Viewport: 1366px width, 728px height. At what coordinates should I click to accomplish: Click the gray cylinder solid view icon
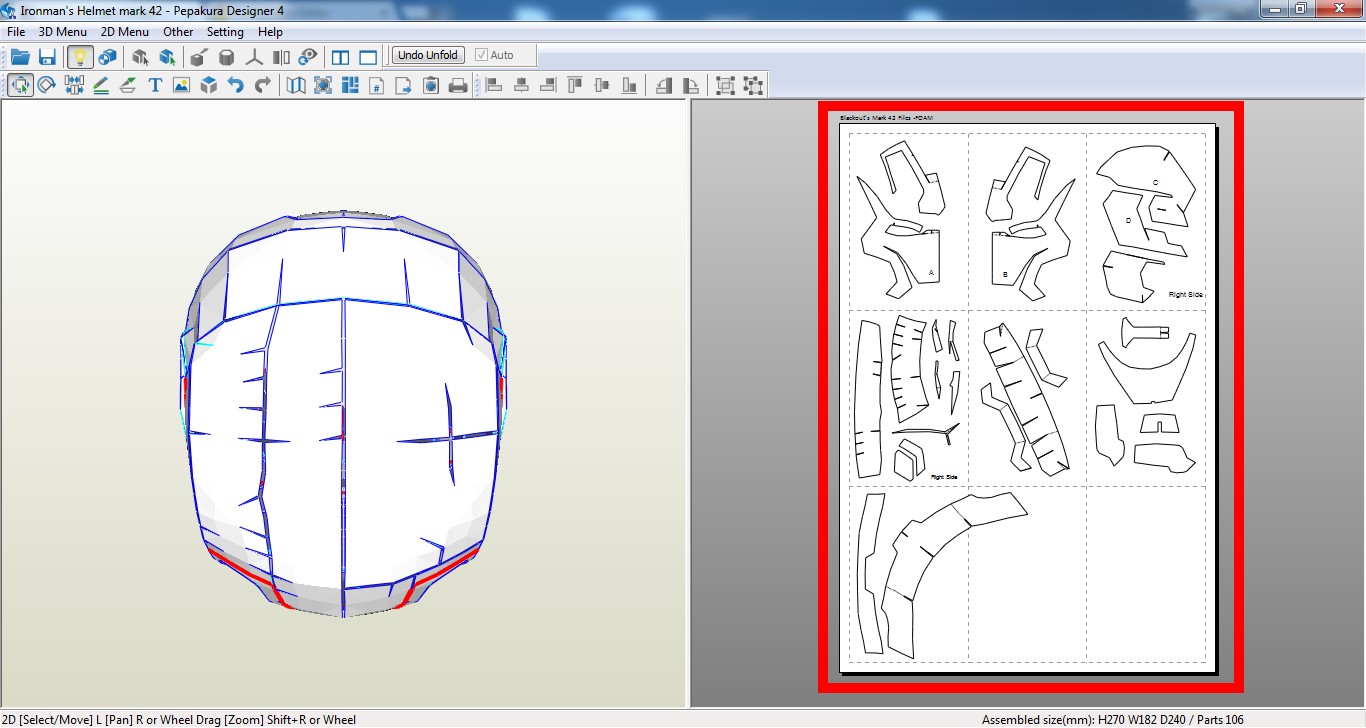tap(227, 56)
